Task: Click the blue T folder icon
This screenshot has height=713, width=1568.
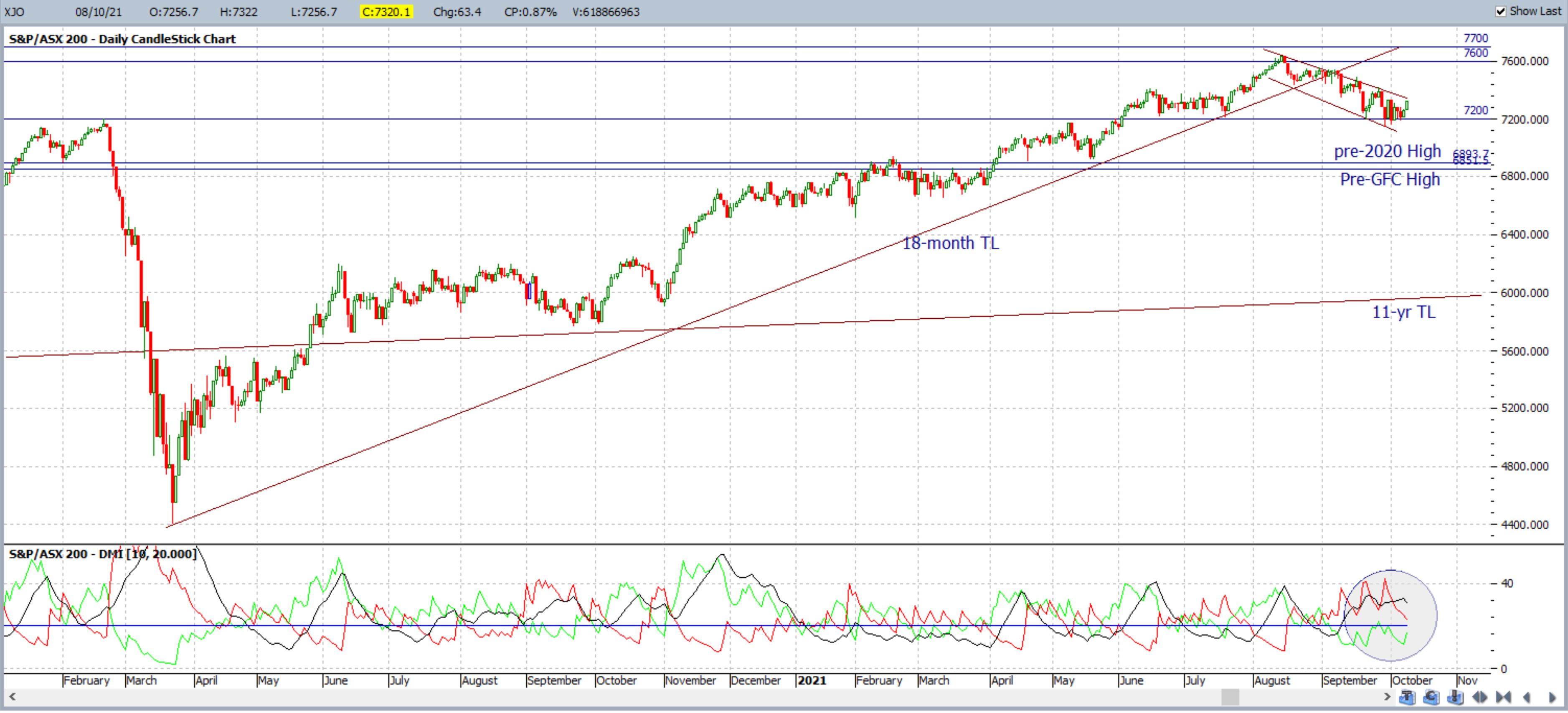Action: [1407, 697]
